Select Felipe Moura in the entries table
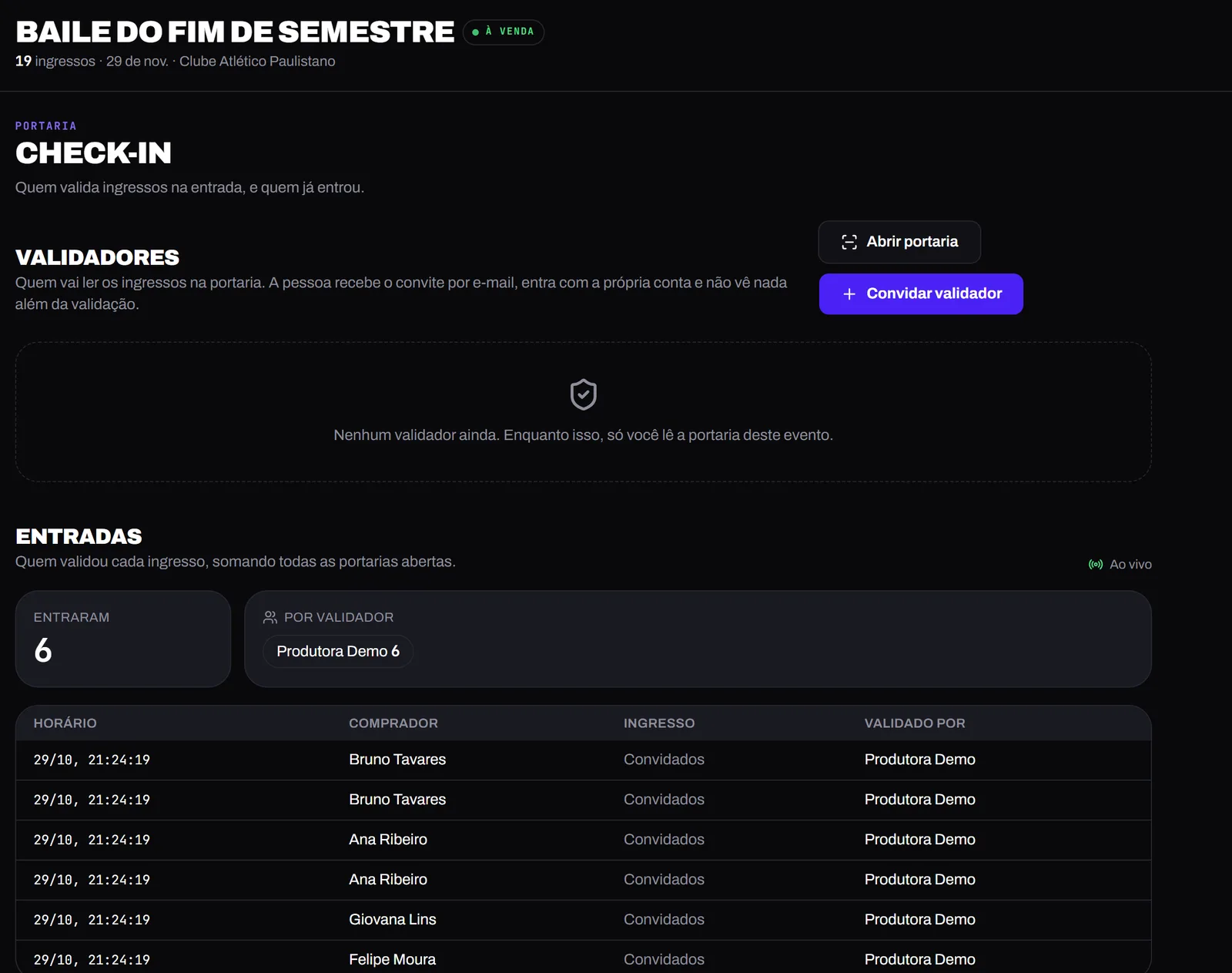Viewport: 1232px width, 973px height. (393, 959)
